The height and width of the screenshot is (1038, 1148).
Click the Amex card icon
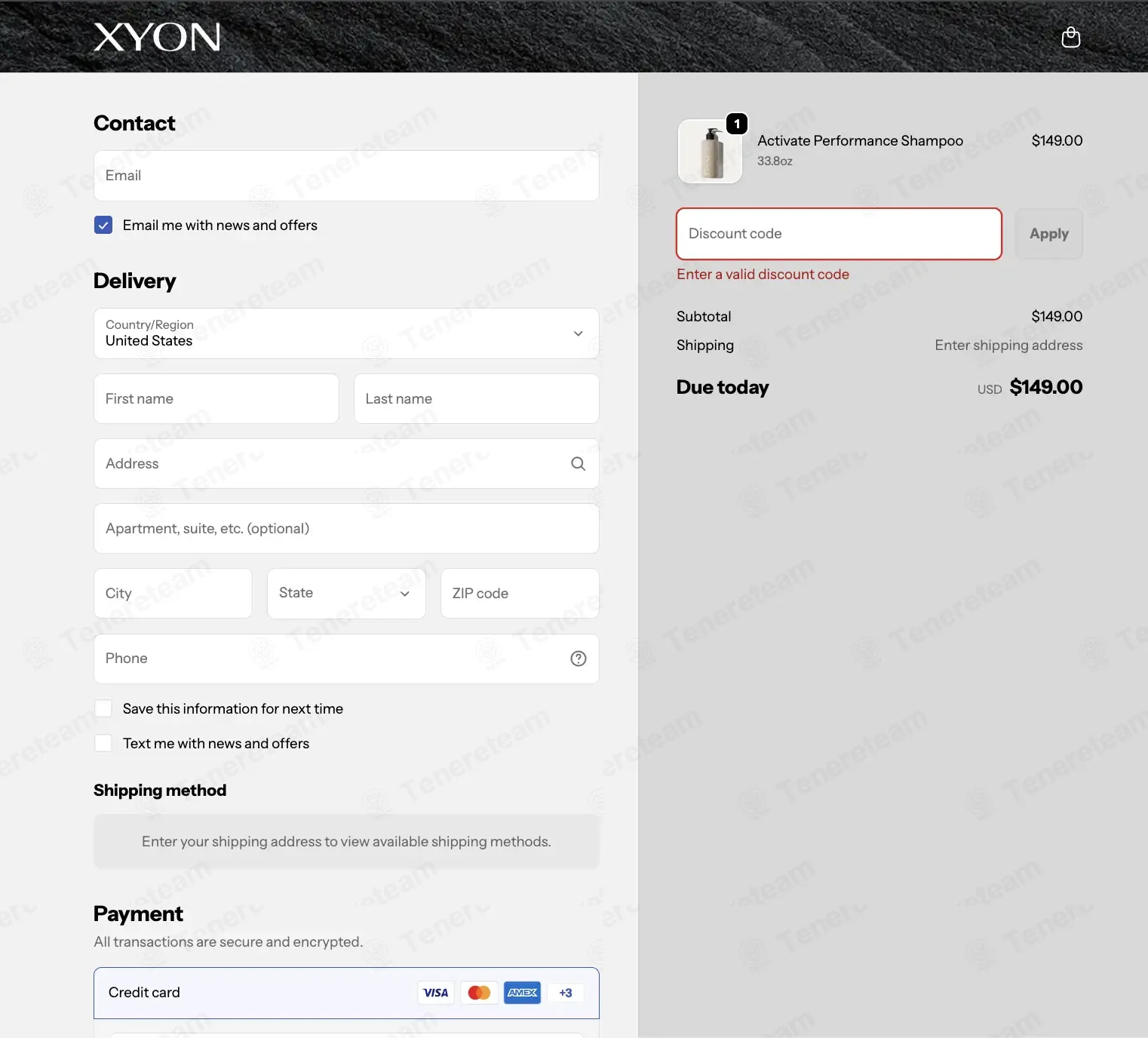(522, 993)
